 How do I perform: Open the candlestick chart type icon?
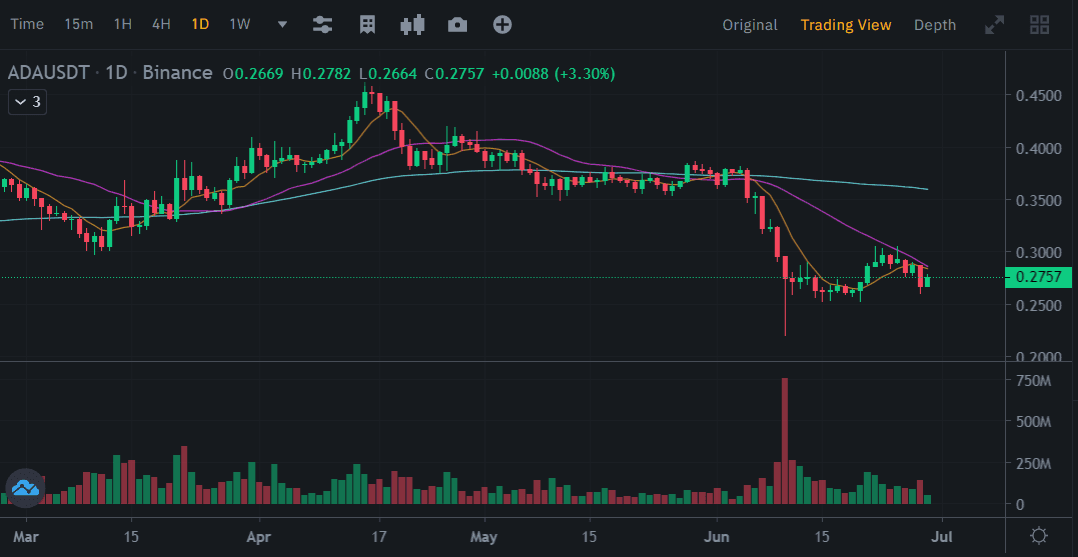(413, 25)
